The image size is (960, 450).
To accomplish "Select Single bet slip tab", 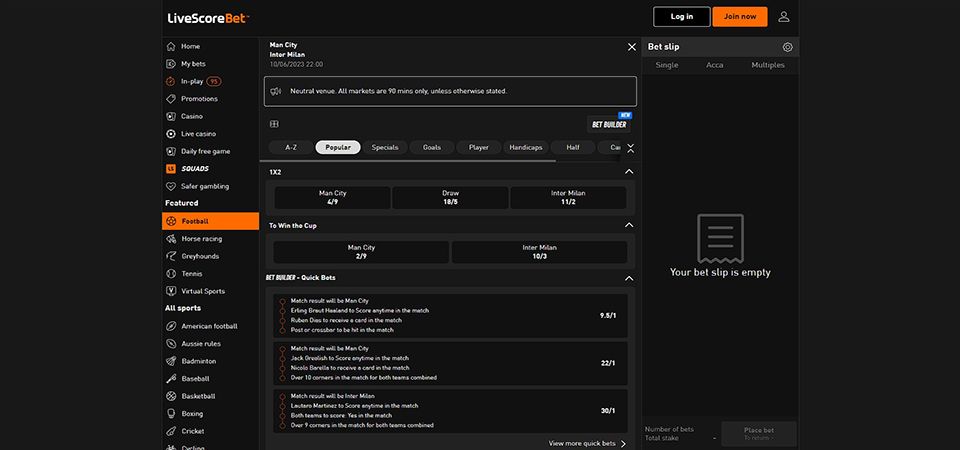I will tap(667, 65).
